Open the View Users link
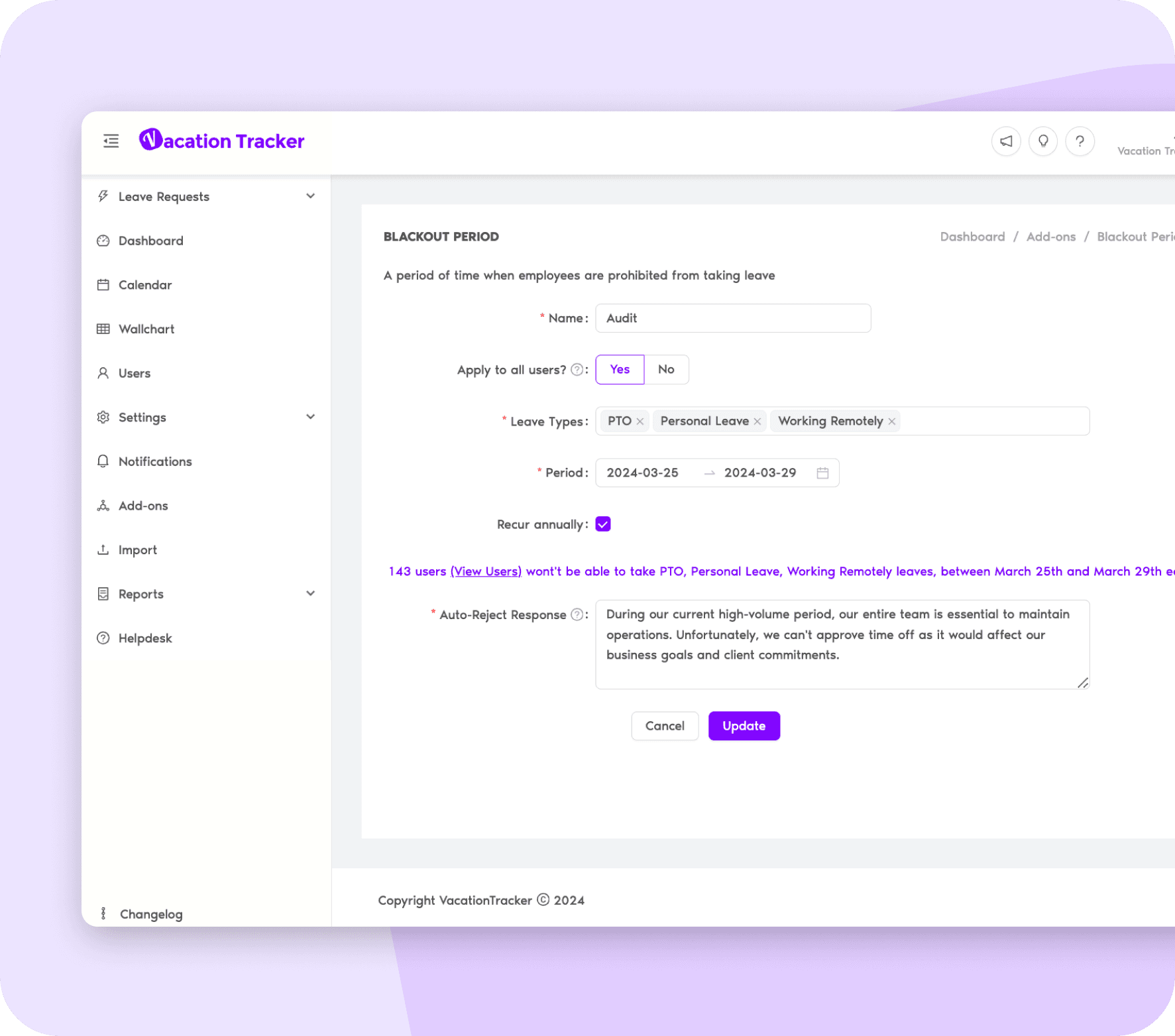This screenshot has width=1175, height=1036. [486, 571]
